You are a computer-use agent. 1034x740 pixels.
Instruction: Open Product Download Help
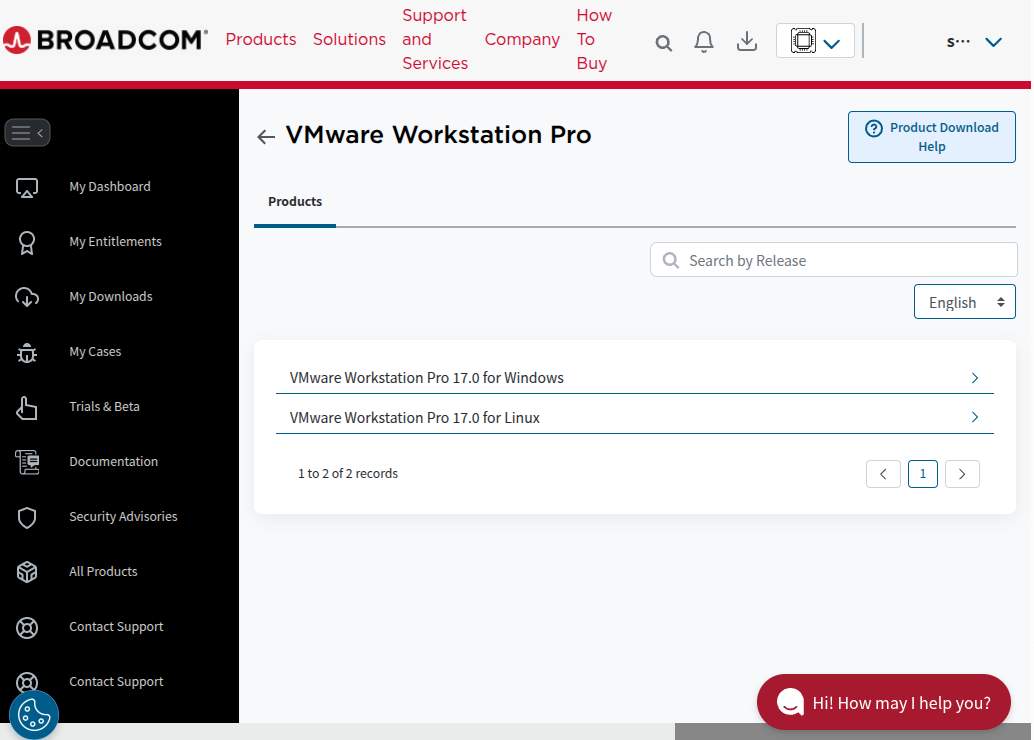931,137
